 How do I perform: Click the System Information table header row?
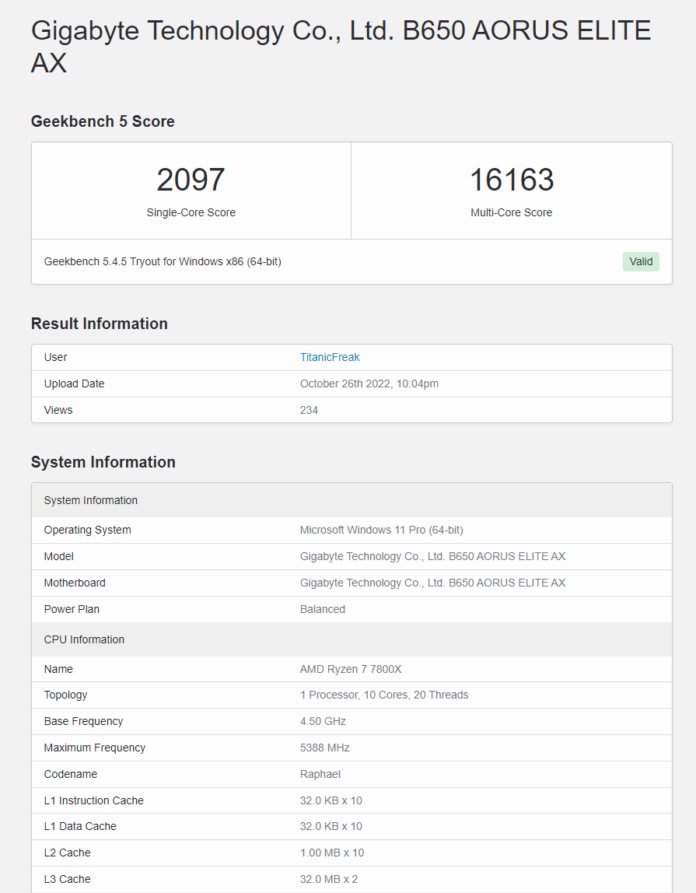[x=352, y=500]
